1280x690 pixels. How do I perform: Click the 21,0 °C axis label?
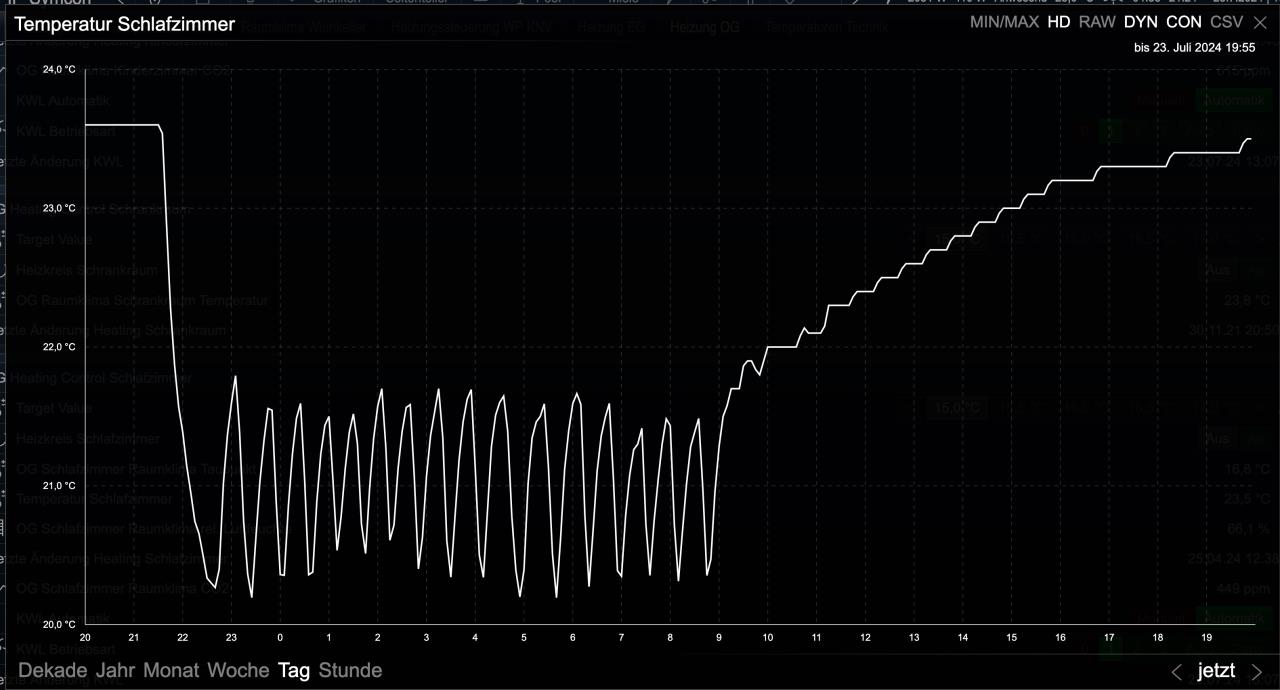click(59, 486)
